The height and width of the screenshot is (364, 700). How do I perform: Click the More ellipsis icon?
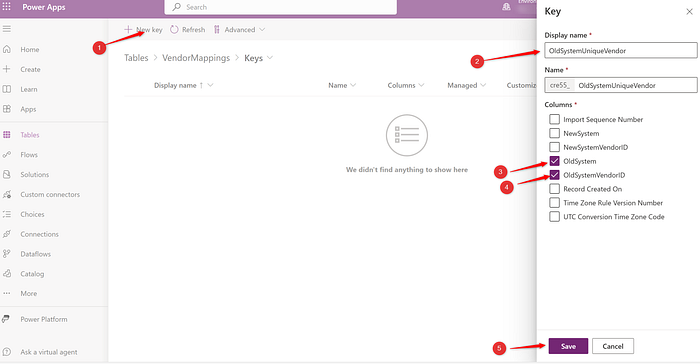(x=7, y=293)
